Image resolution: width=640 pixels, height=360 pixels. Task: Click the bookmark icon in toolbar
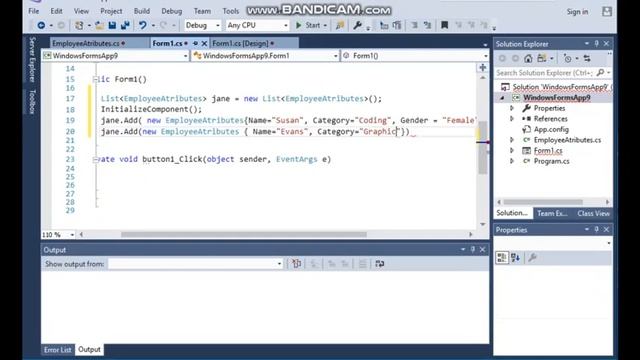[444, 25]
